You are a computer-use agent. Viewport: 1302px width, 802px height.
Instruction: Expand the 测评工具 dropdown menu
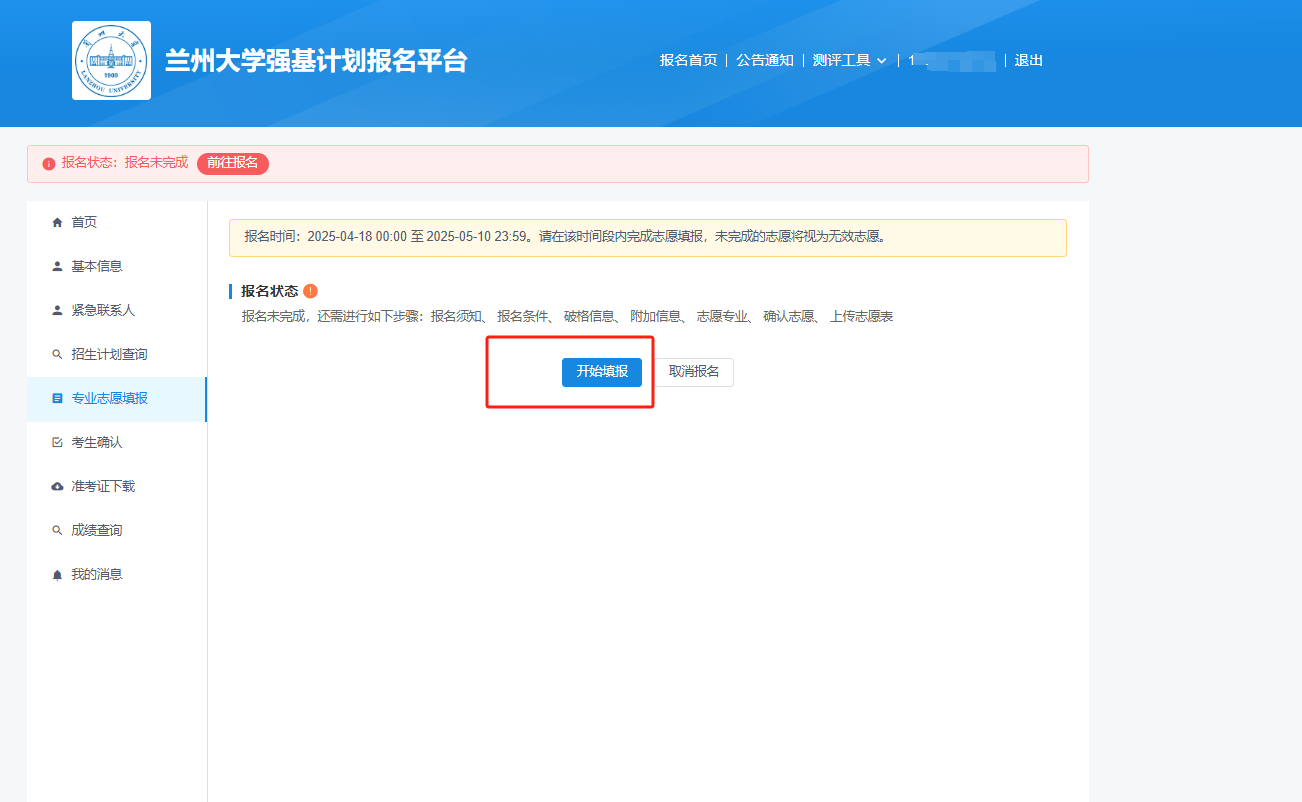[849, 60]
